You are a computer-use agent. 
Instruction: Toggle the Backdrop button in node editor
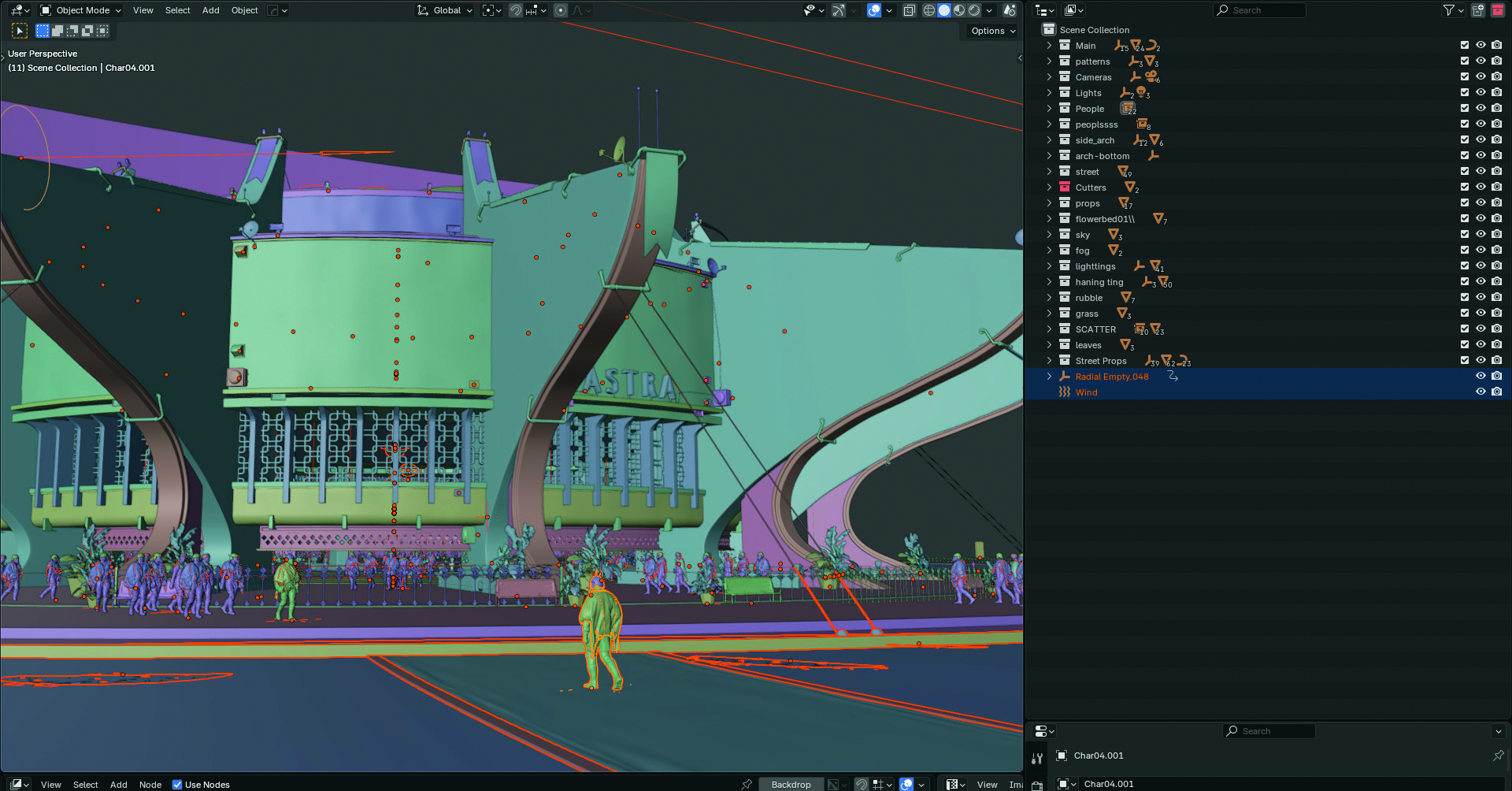click(791, 785)
